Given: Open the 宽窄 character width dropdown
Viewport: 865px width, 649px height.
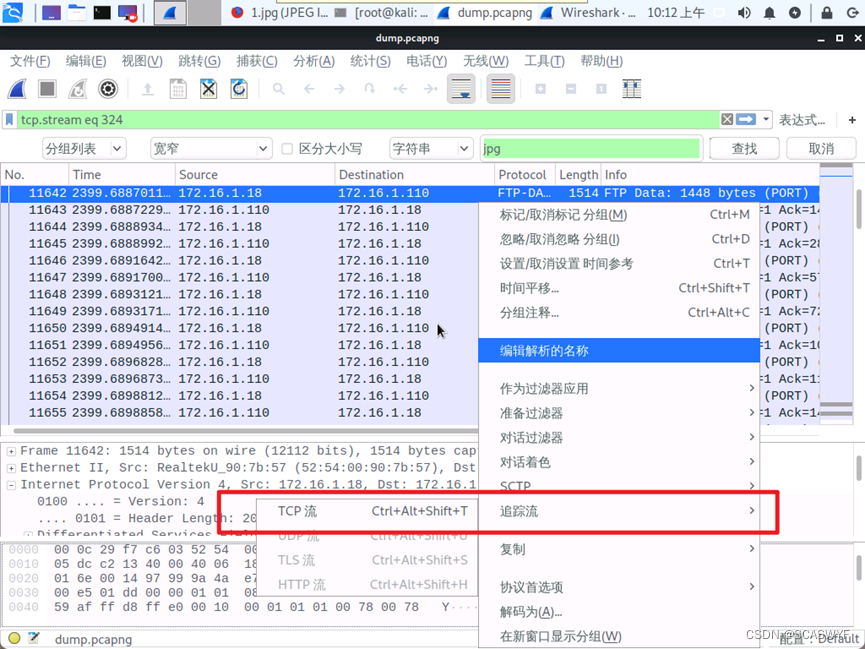Looking at the screenshot, I should point(211,148).
